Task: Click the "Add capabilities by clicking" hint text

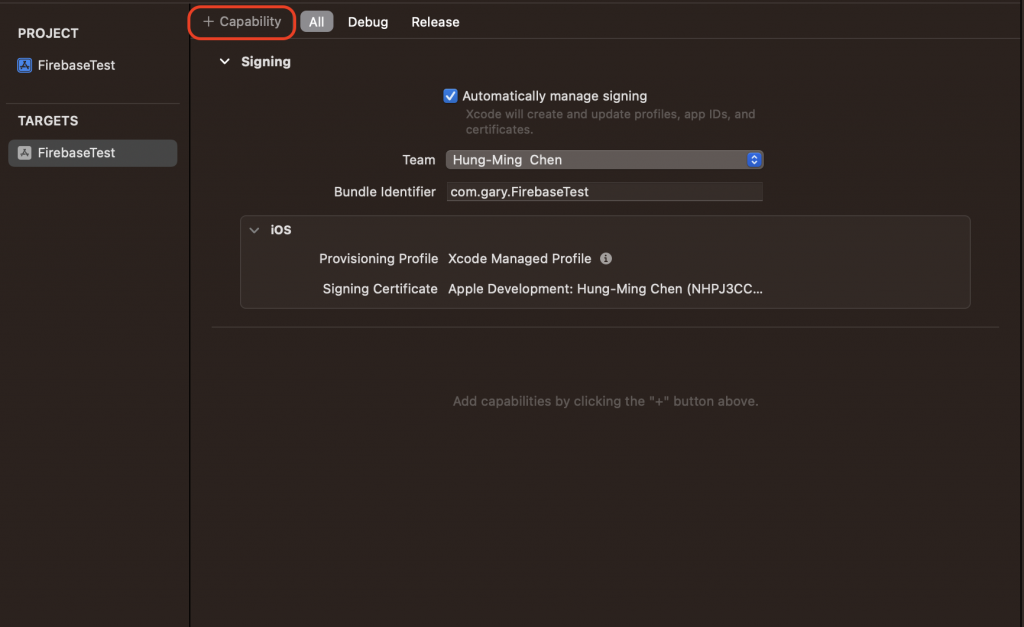Action: pos(606,401)
